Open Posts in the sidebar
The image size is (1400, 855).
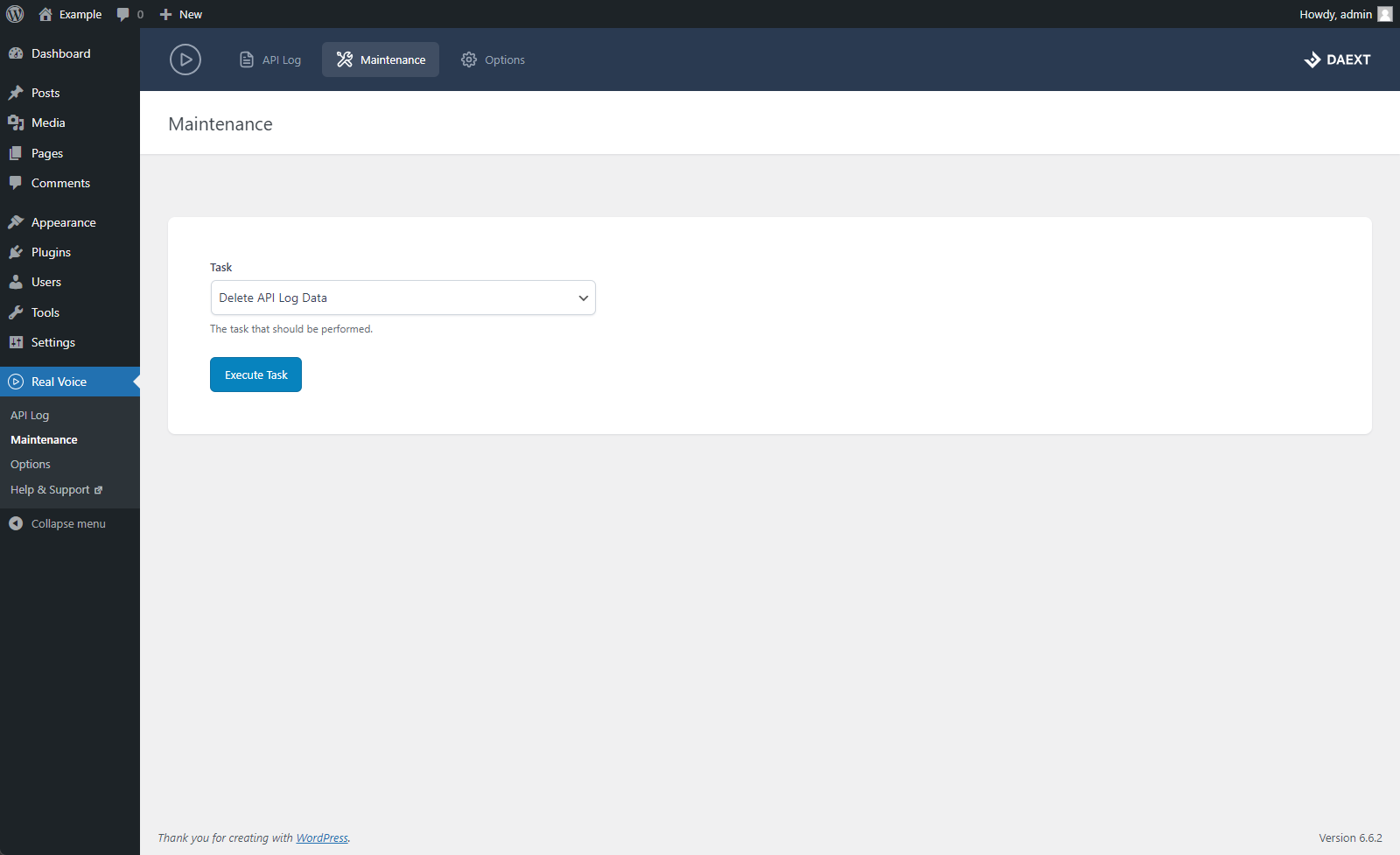70,93
